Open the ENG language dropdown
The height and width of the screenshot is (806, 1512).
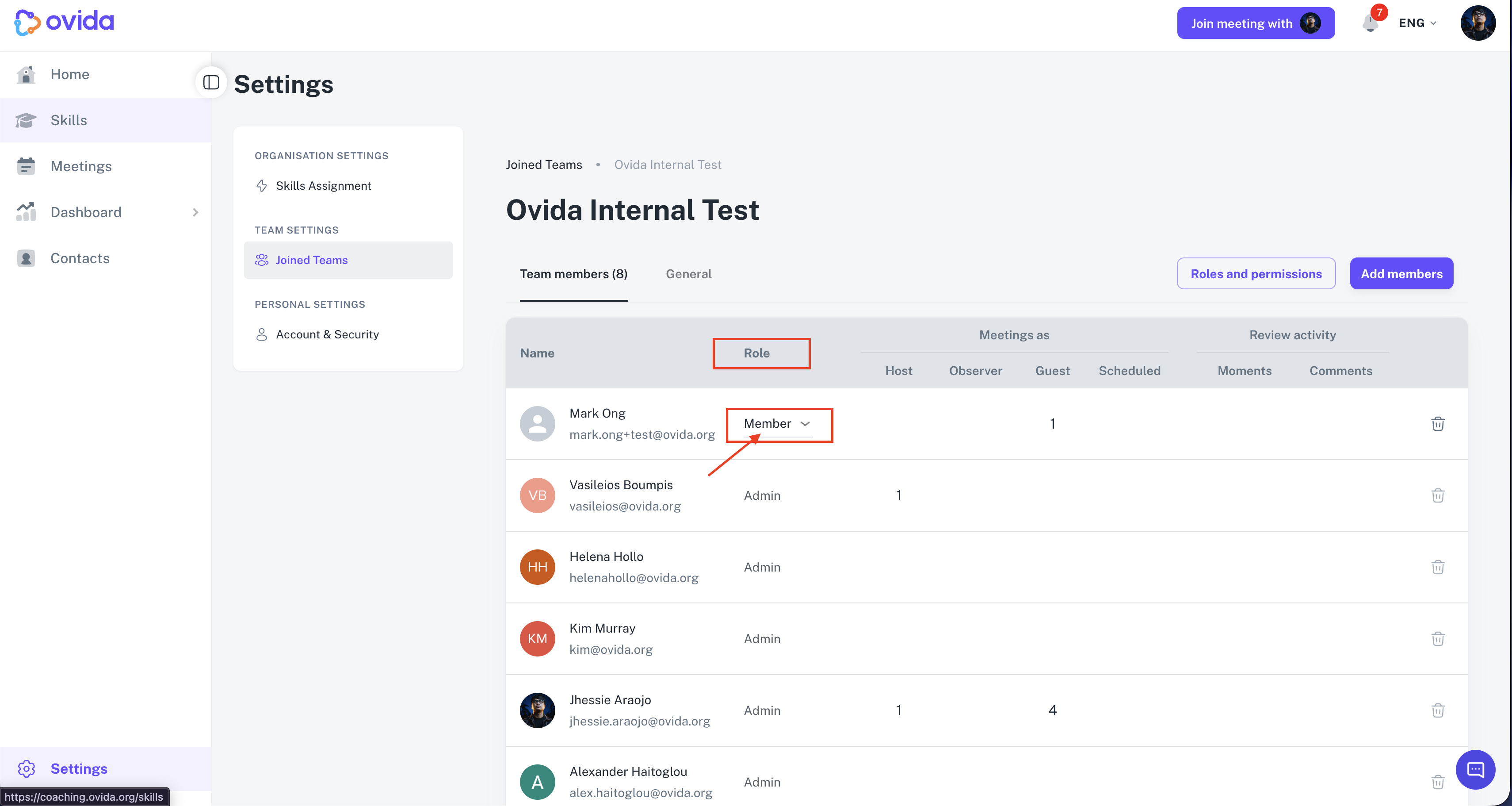(1417, 23)
